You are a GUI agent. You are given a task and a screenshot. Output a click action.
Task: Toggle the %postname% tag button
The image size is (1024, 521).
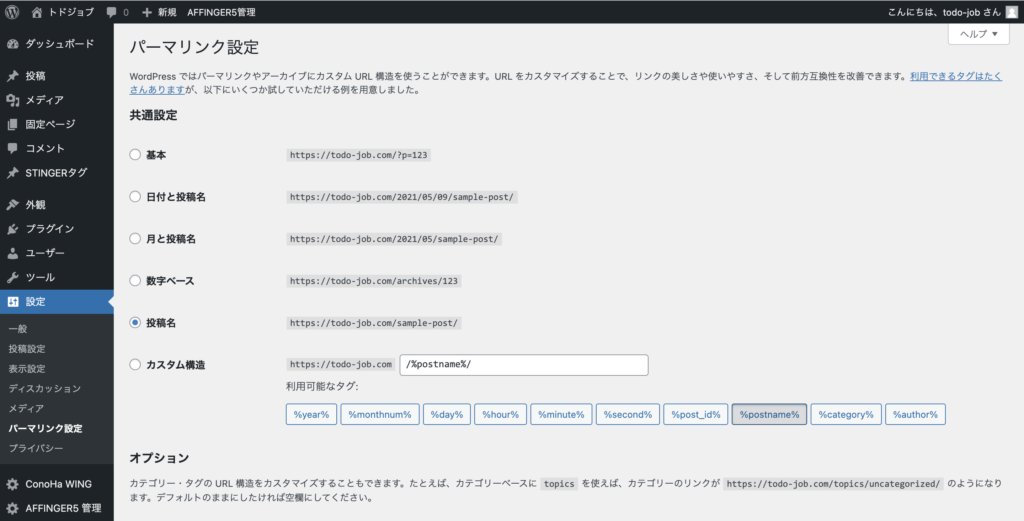tap(769, 415)
